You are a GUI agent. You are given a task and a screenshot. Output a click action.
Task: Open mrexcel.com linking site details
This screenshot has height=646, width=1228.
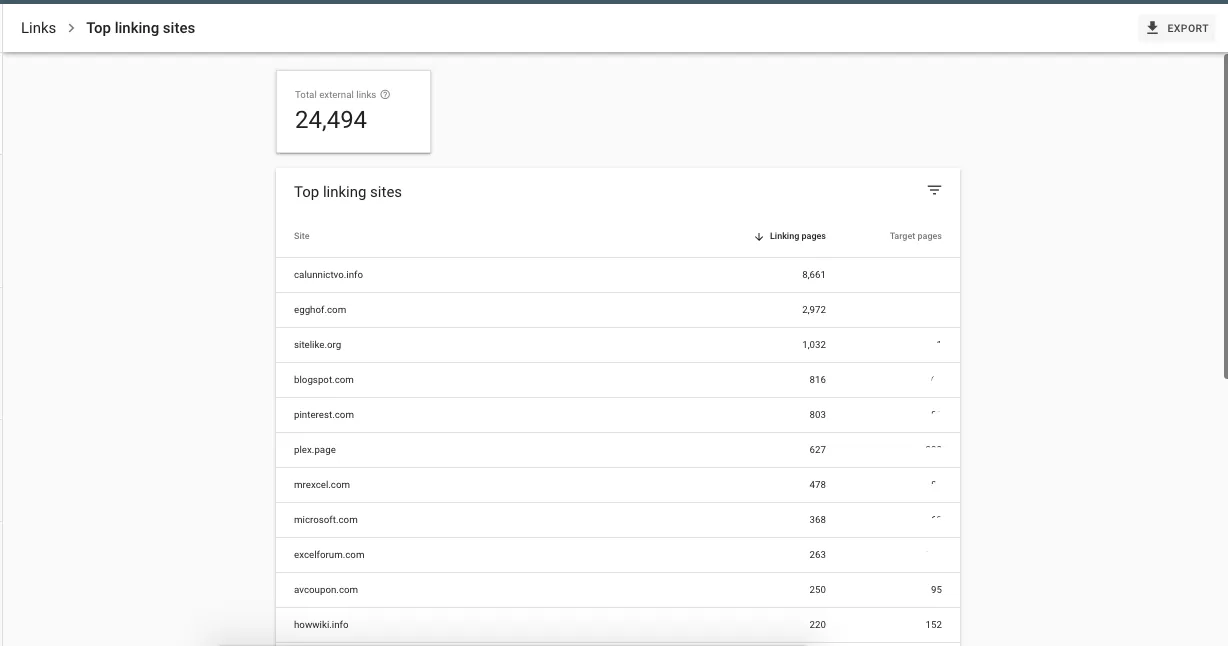tap(321, 485)
